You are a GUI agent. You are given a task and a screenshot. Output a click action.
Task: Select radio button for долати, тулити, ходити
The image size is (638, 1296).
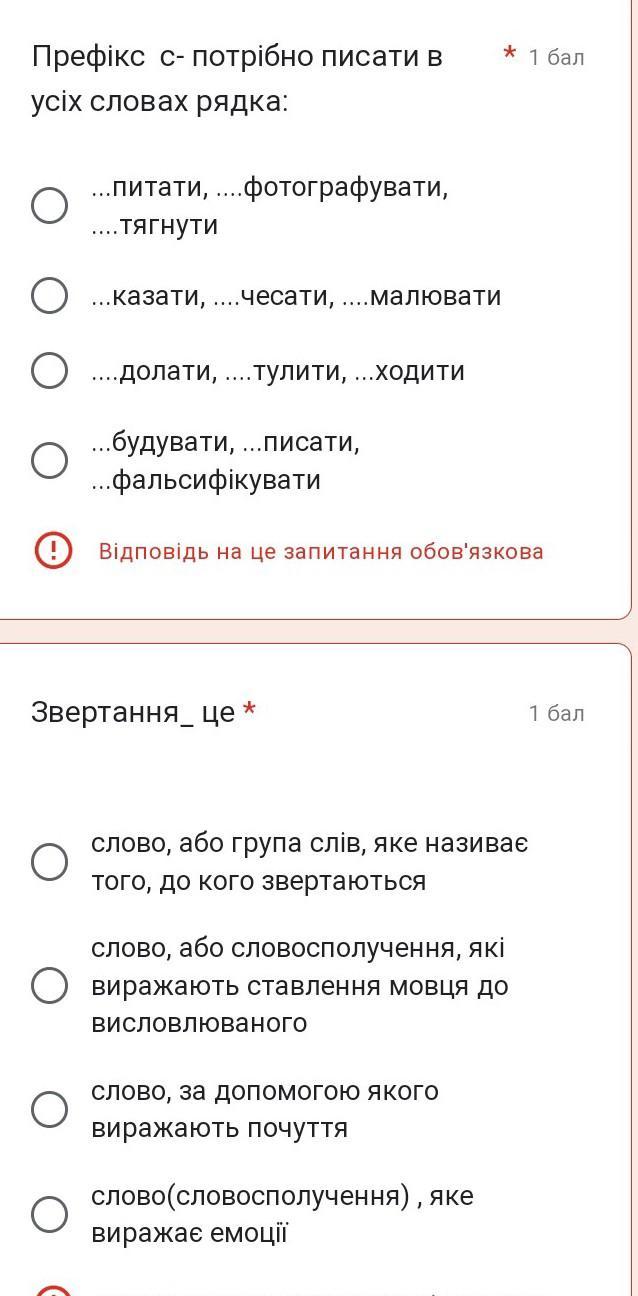[x=50, y=370]
